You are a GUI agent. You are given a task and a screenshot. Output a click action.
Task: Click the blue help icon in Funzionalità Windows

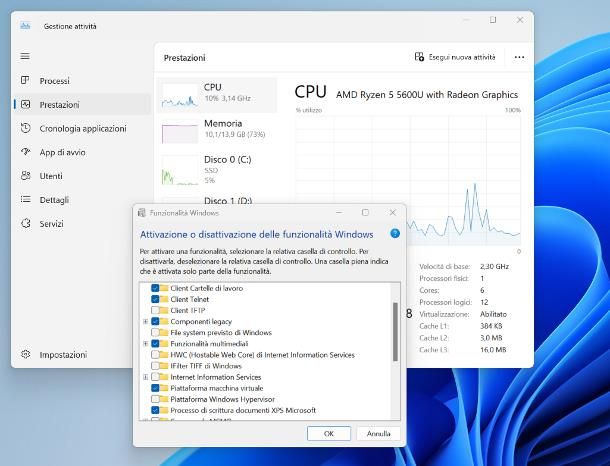click(x=395, y=233)
